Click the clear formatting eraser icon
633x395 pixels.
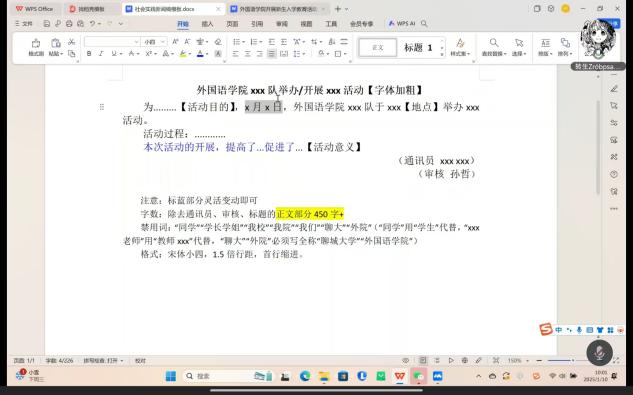click(218, 42)
